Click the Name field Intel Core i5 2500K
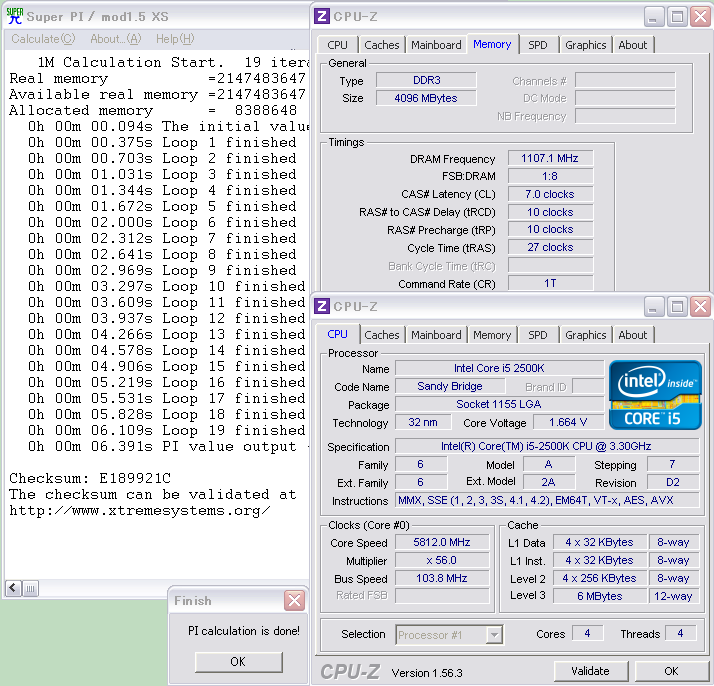 (499, 368)
